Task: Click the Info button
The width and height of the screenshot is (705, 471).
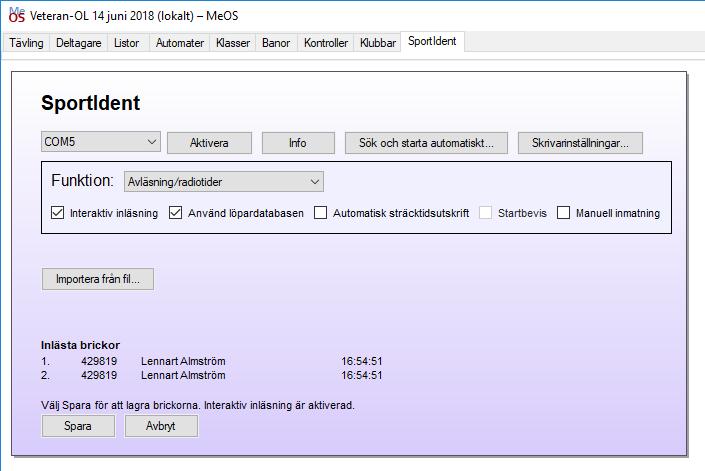Action: point(298,143)
